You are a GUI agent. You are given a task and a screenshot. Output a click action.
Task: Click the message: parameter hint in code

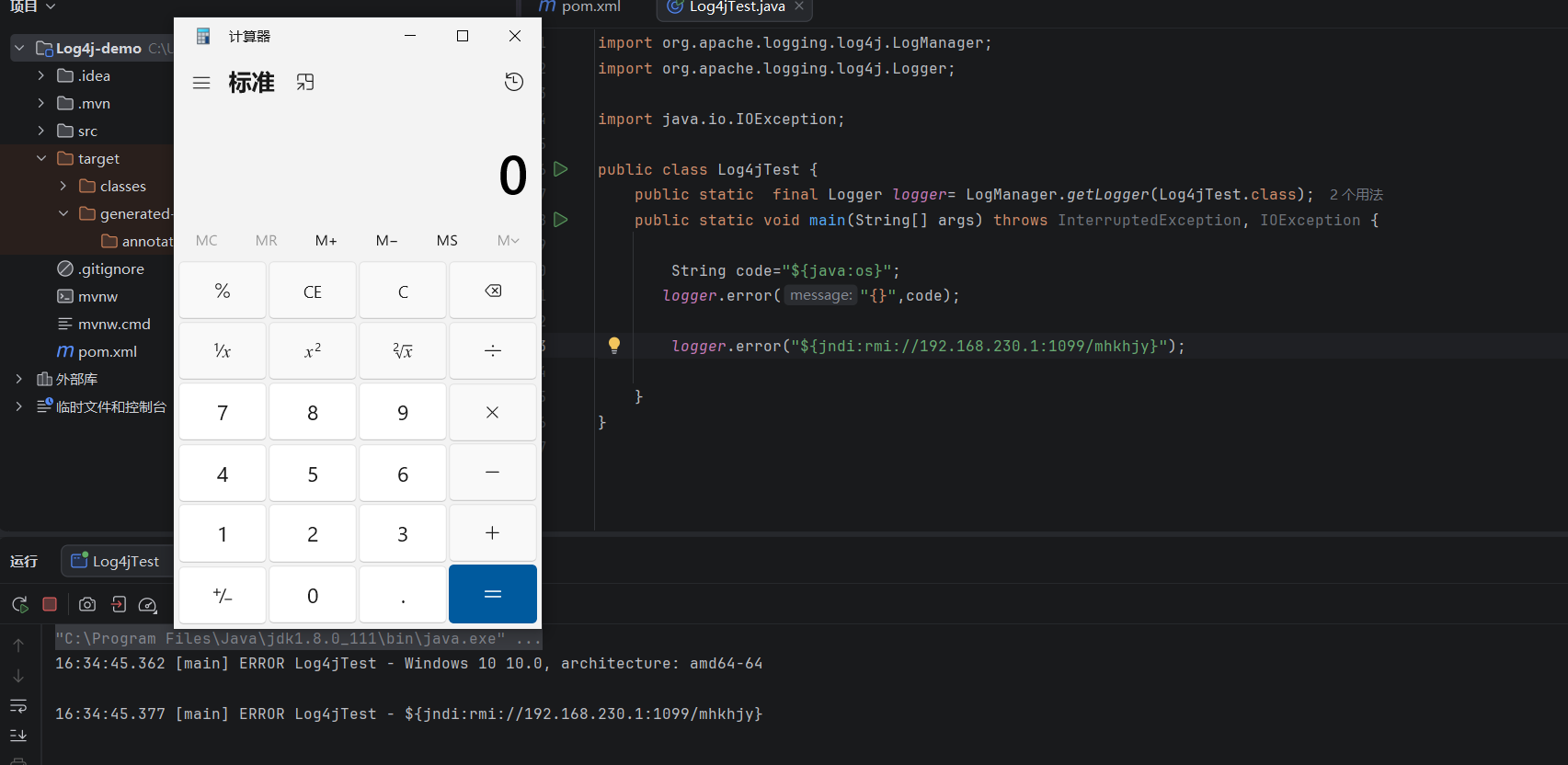point(821,295)
